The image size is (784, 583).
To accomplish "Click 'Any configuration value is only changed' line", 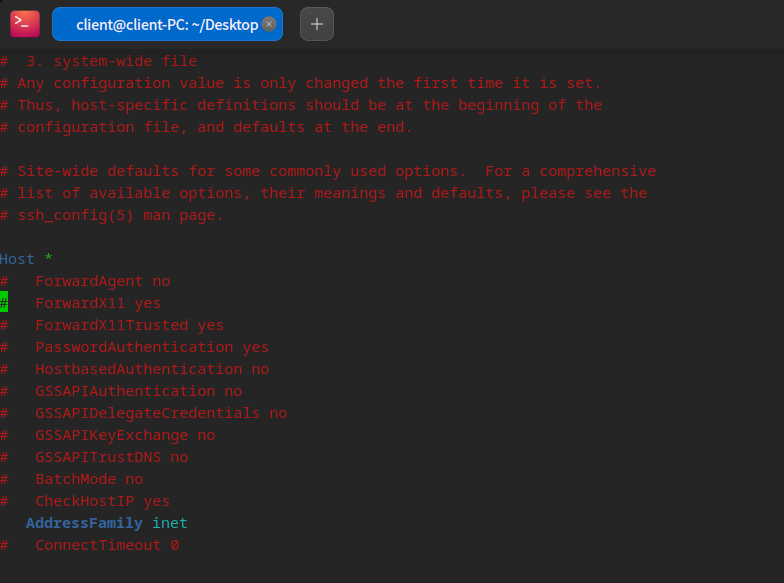I will 300,83.
